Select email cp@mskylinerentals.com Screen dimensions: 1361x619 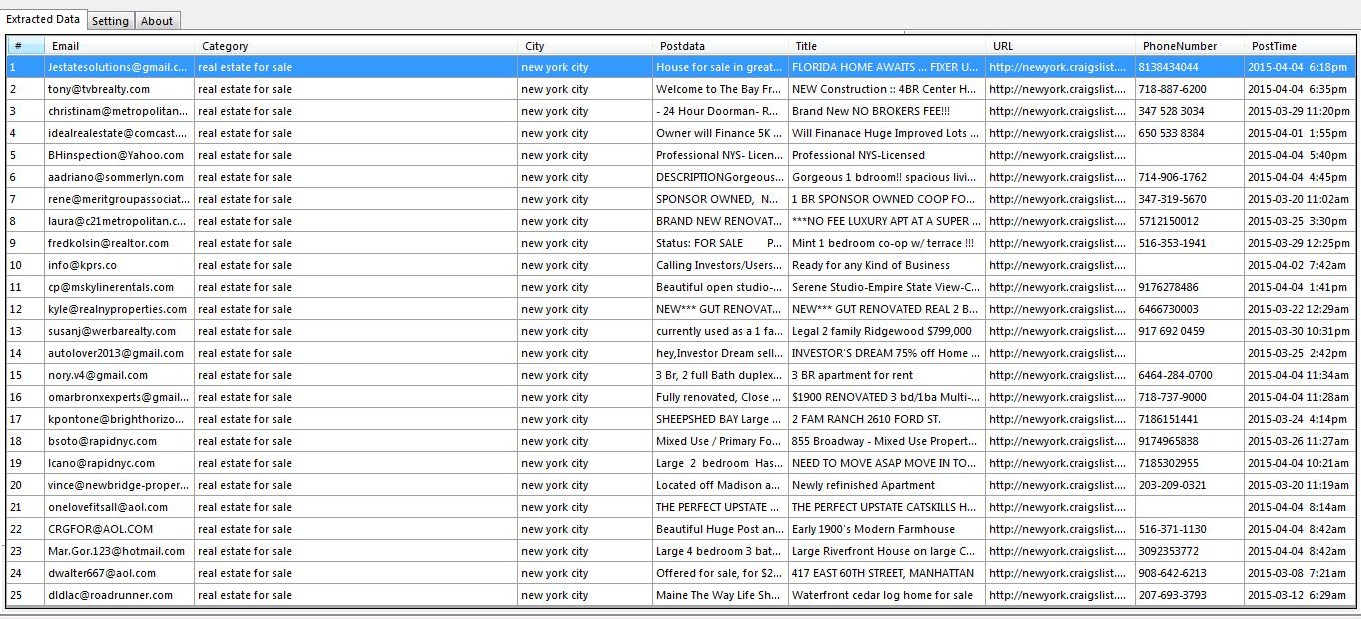(x=110, y=287)
